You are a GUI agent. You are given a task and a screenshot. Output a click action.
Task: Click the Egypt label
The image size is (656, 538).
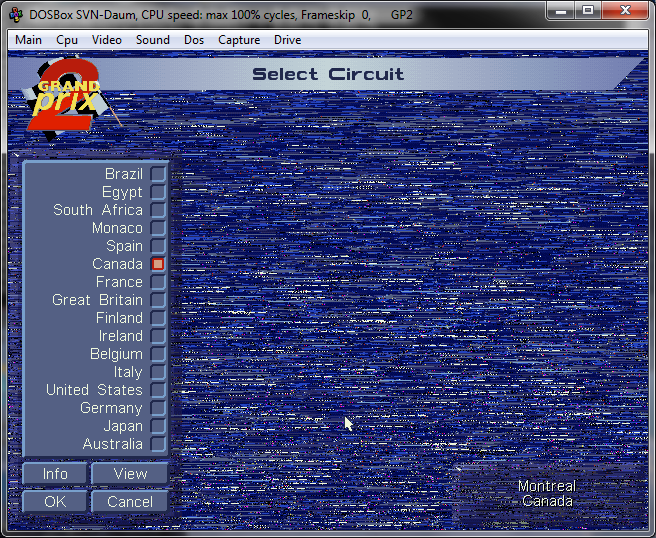122,192
